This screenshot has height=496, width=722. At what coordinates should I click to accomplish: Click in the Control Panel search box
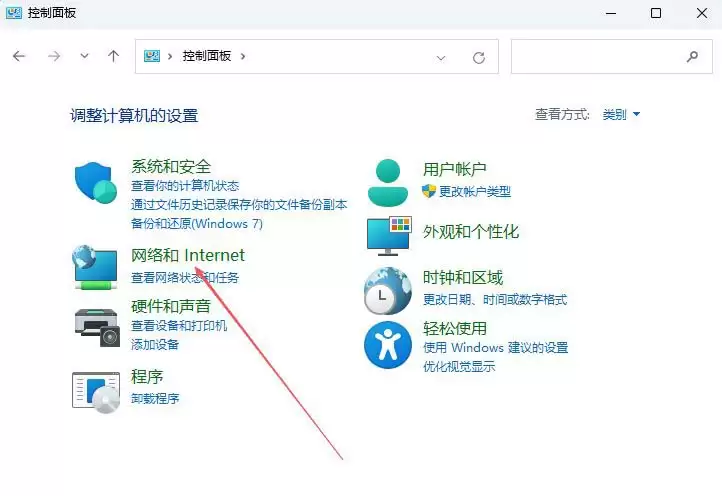(x=611, y=57)
